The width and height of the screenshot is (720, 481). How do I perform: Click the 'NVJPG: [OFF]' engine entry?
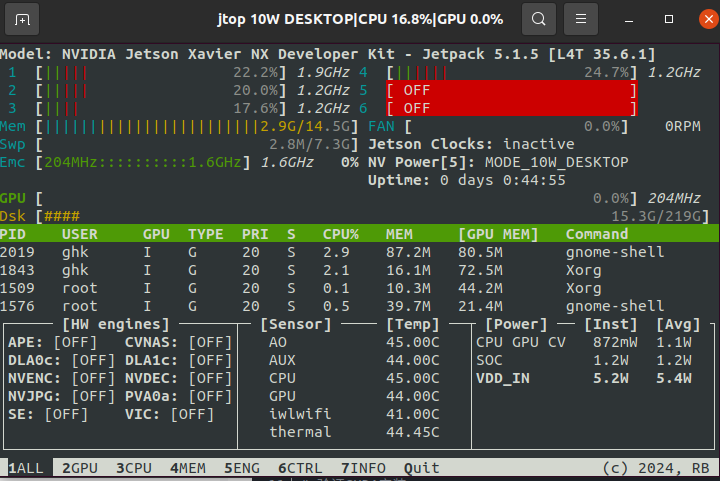tap(62, 396)
